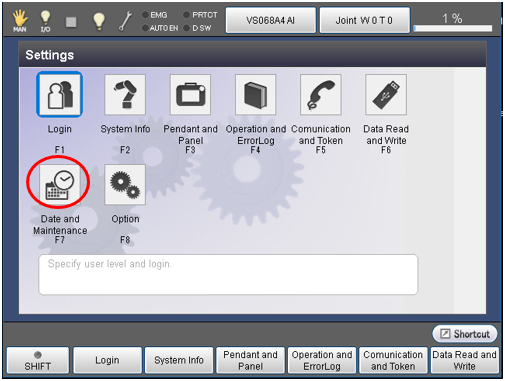The height and width of the screenshot is (381, 505).
Task: Open Pendant and Panel icon
Action: point(190,95)
